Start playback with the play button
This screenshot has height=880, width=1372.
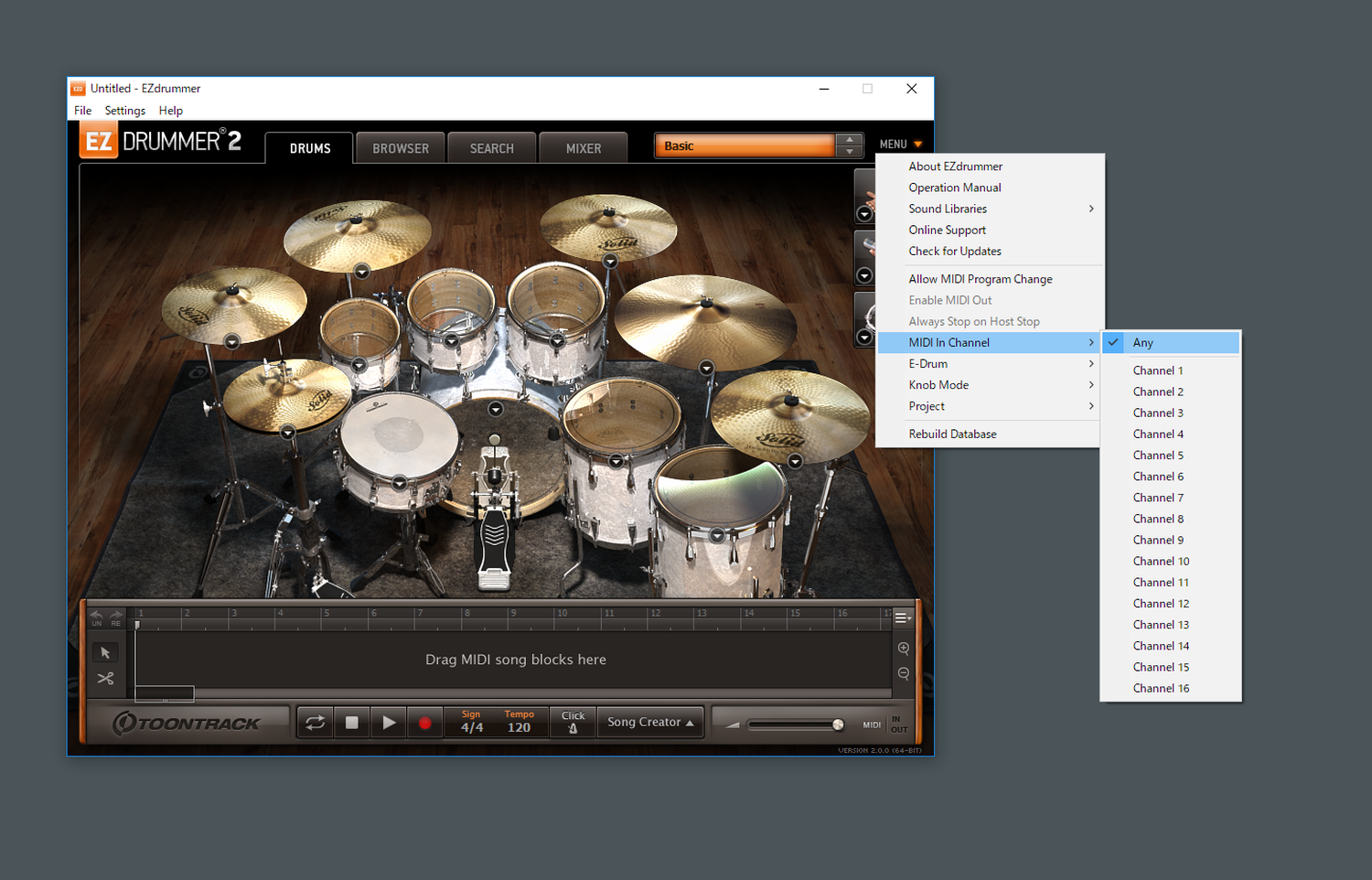pyautogui.click(x=389, y=723)
